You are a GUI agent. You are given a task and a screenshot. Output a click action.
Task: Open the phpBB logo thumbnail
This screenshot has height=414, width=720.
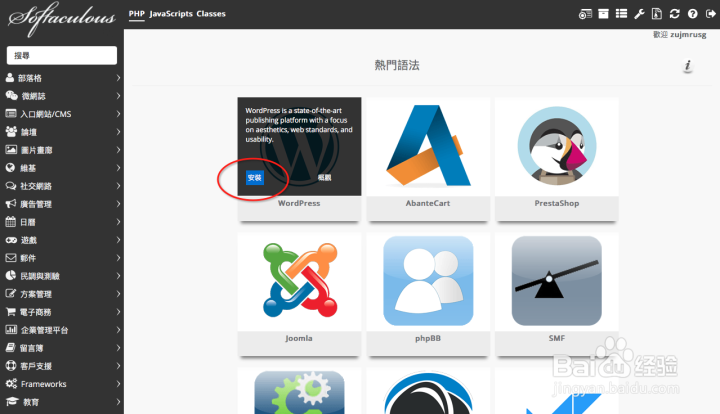pyautogui.click(x=428, y=281)
